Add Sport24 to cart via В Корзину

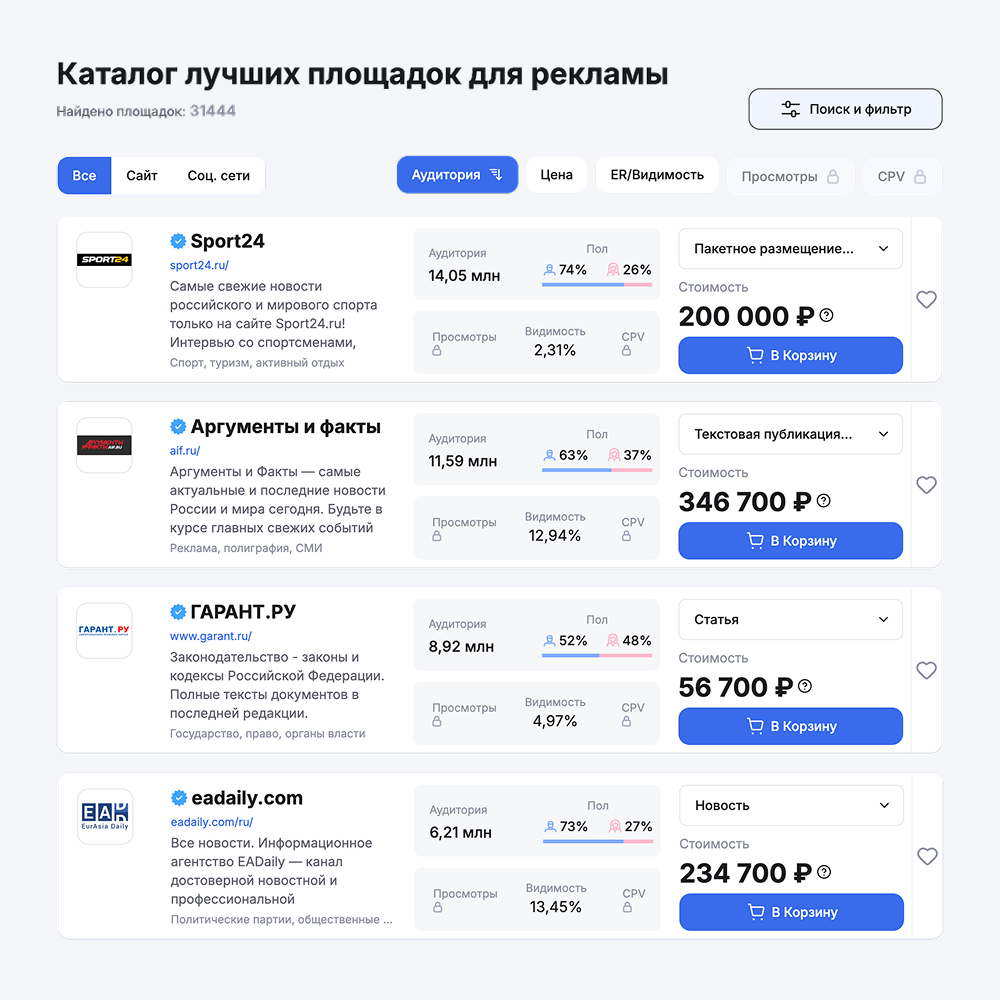790,355
